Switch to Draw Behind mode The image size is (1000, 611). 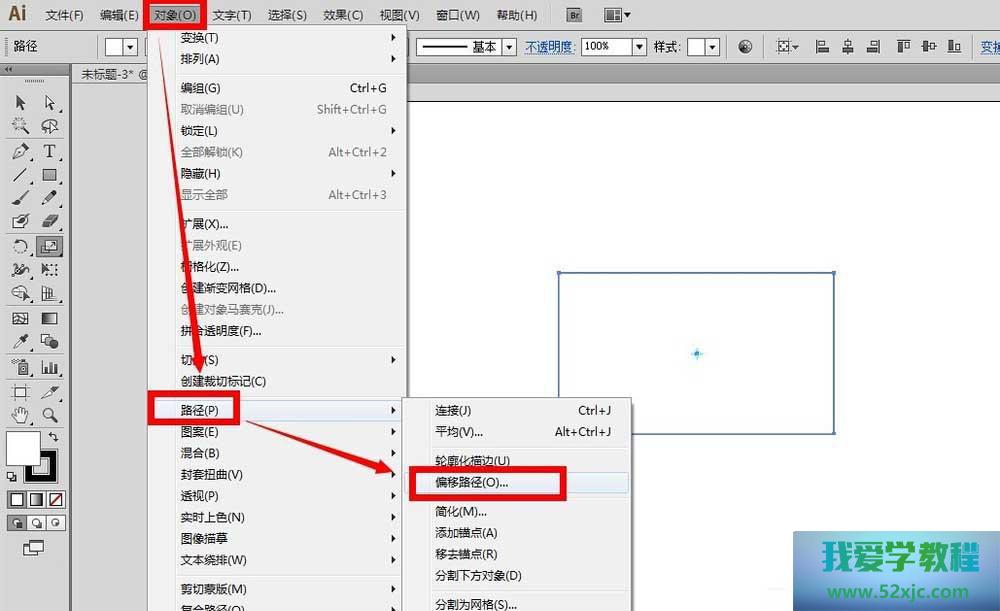[x=37, y=522]
